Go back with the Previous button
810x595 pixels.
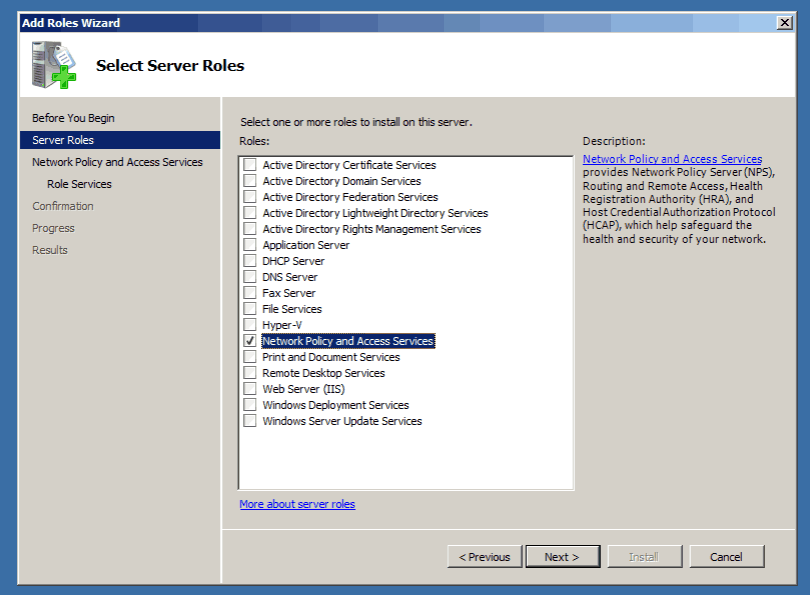click(x=485, y=557)
